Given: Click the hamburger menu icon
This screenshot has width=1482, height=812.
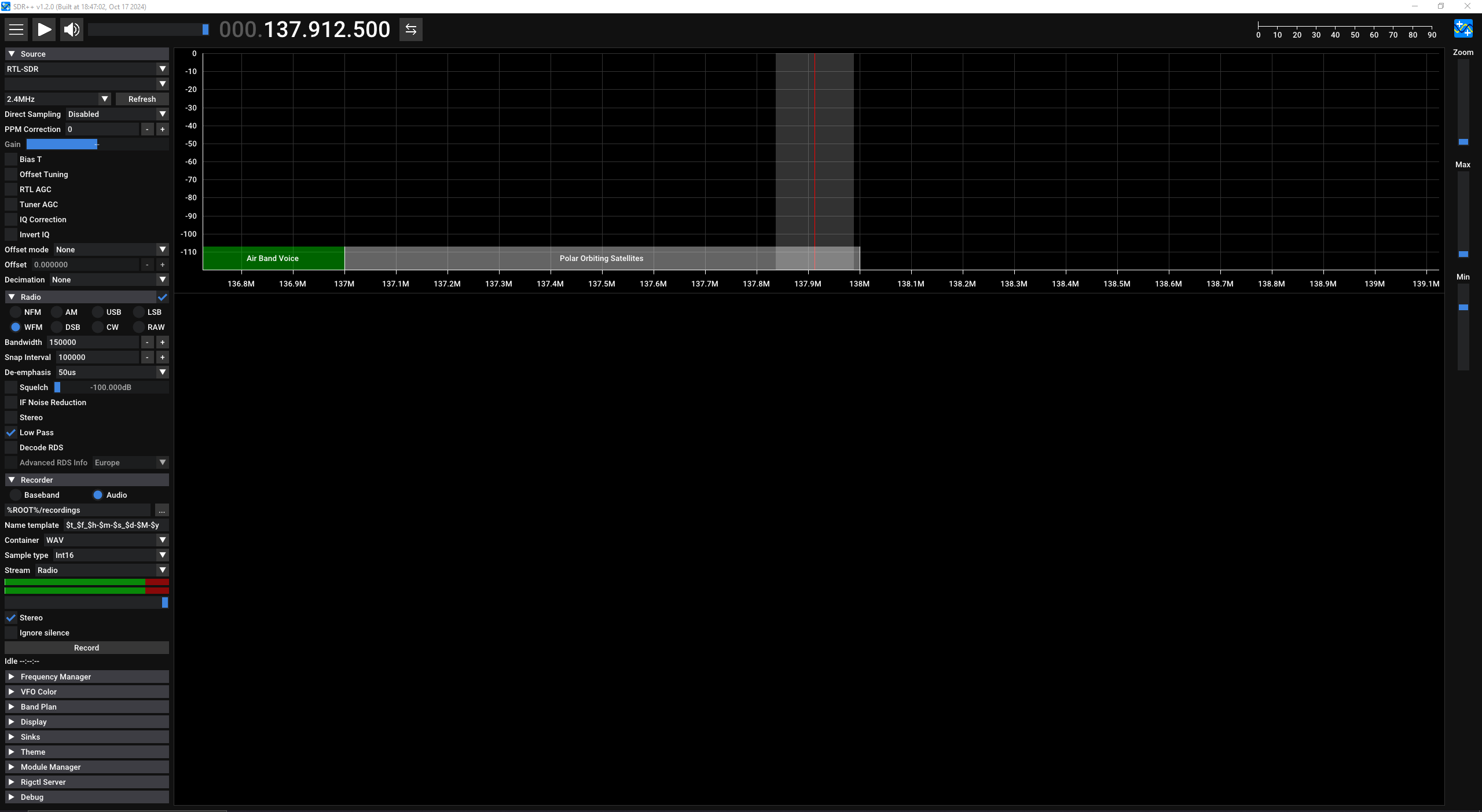Looking at the screenshot, I should 16,29.
